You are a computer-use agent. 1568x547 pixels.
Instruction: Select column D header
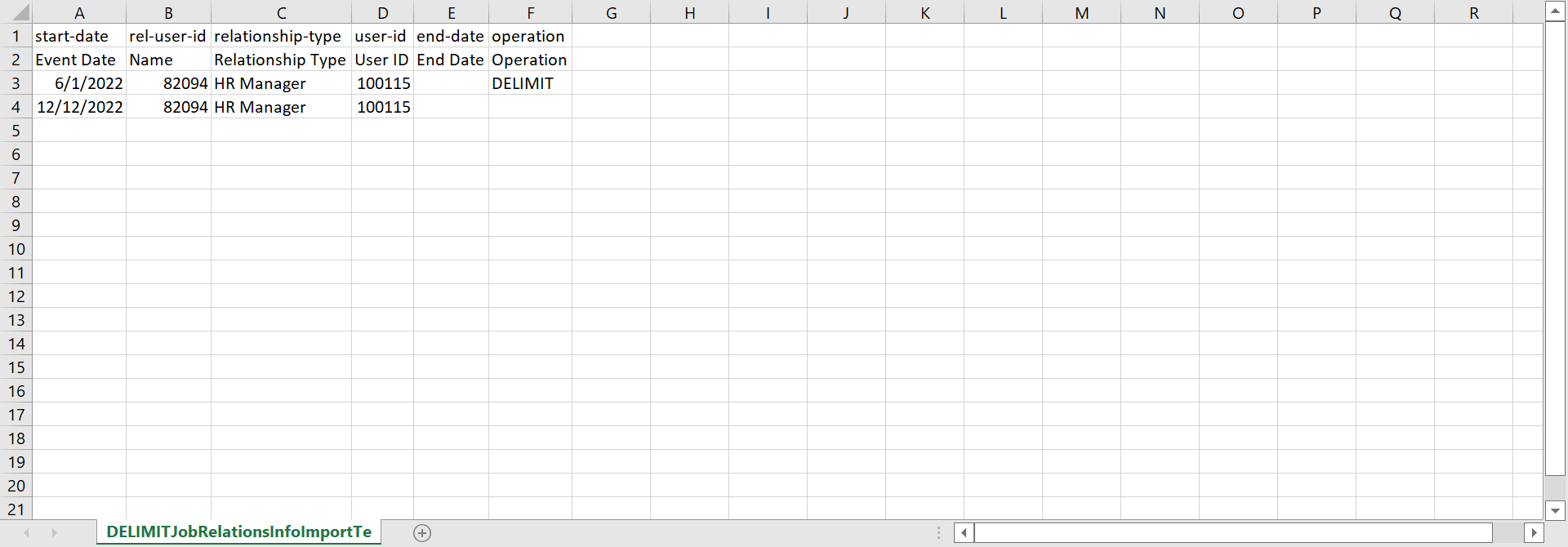click(382, 12)
